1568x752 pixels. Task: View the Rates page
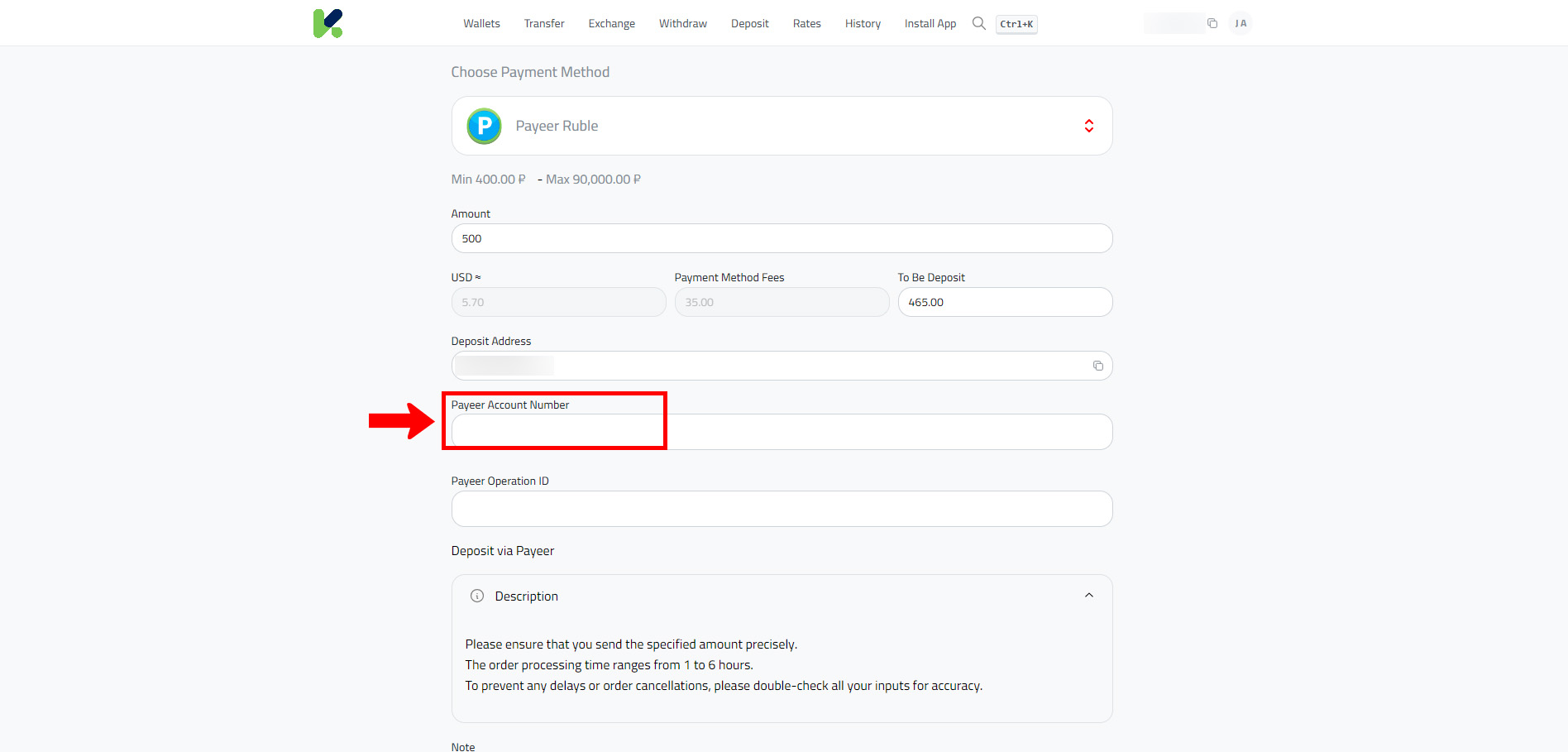tap(807, 23)
